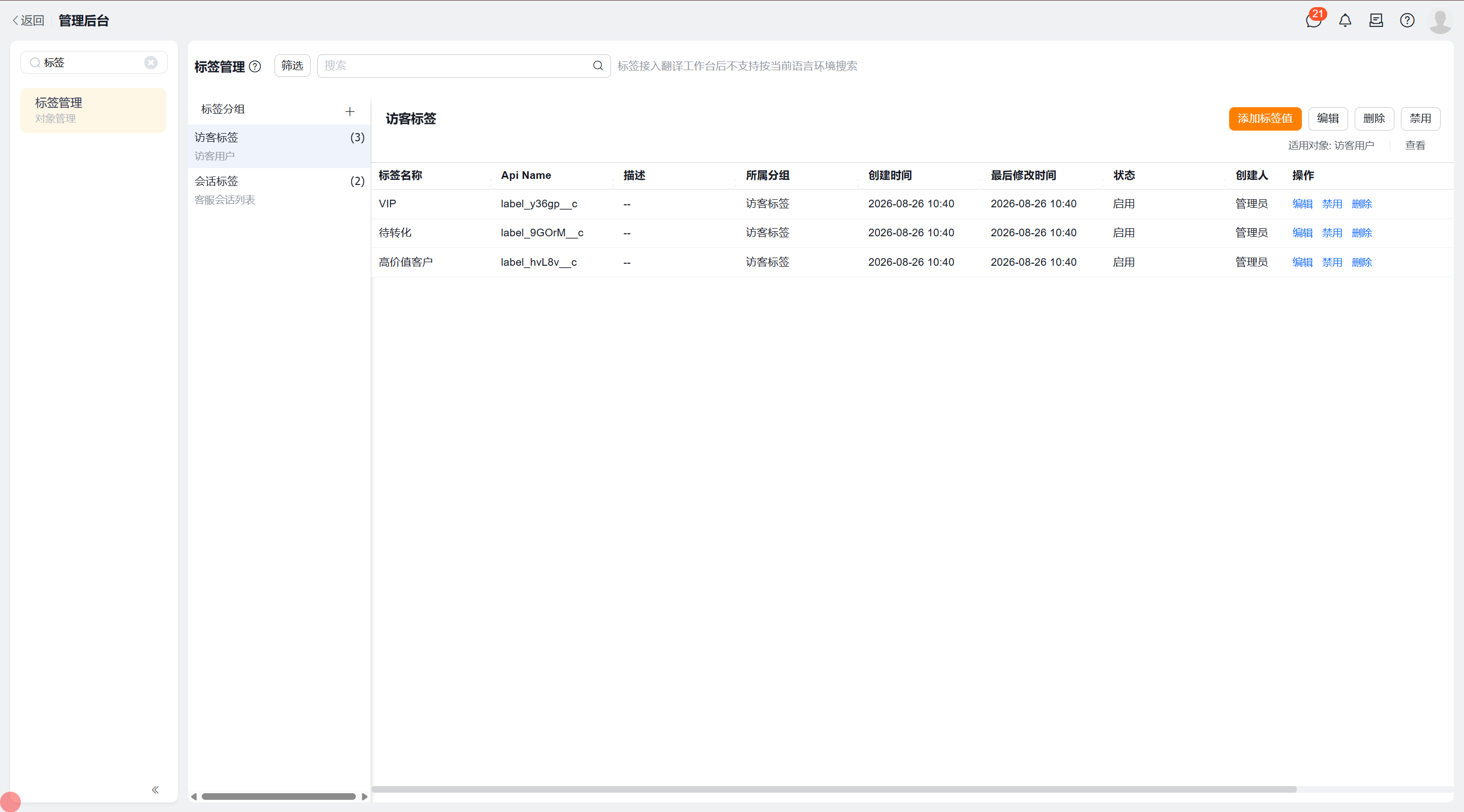Click the label_9GOrM__c API name cell
1464x812 pixels.
pyautogui.click(x=541, y=233)
